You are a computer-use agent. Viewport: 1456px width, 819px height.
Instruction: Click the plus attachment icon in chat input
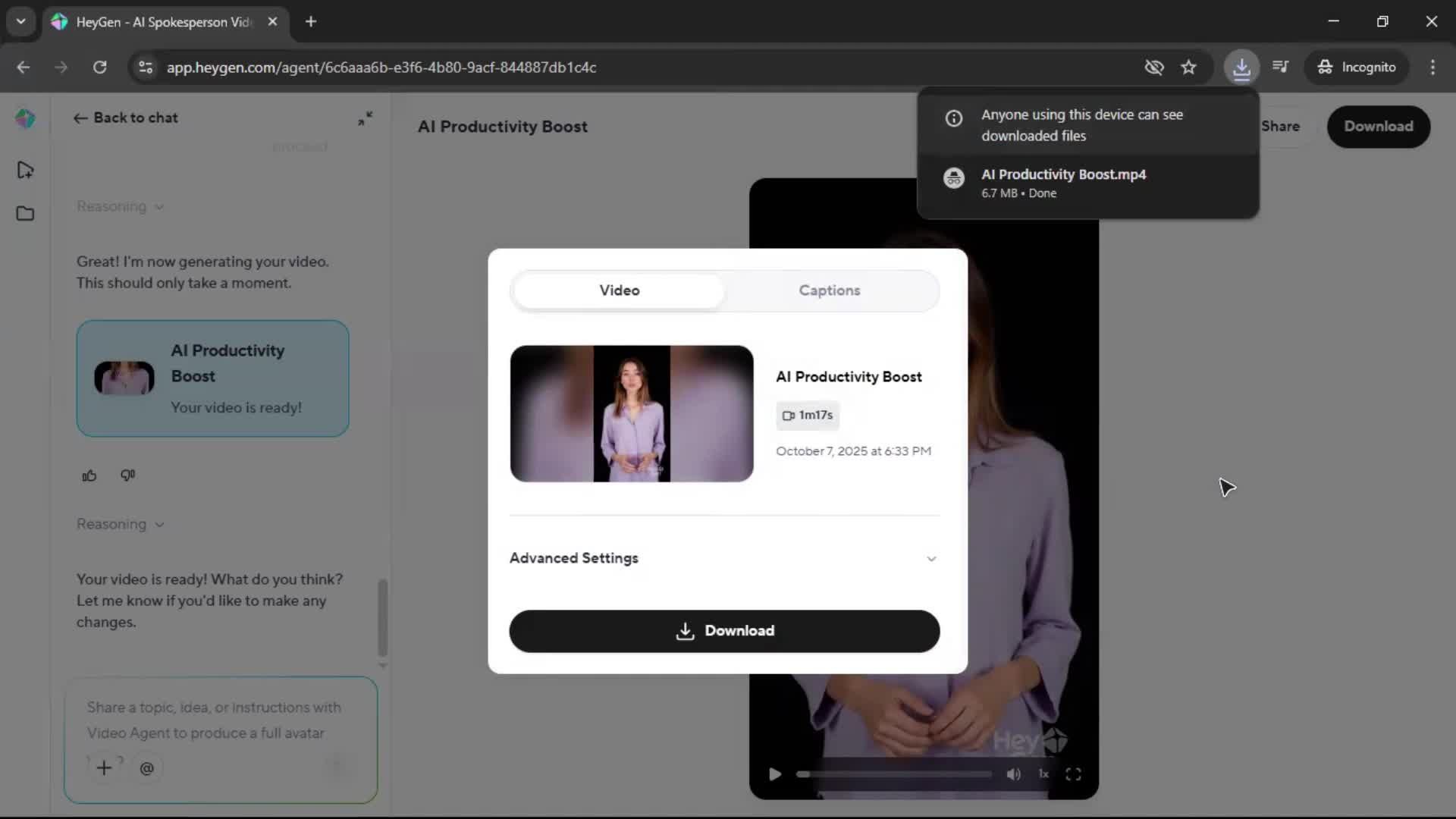[104, 768]
